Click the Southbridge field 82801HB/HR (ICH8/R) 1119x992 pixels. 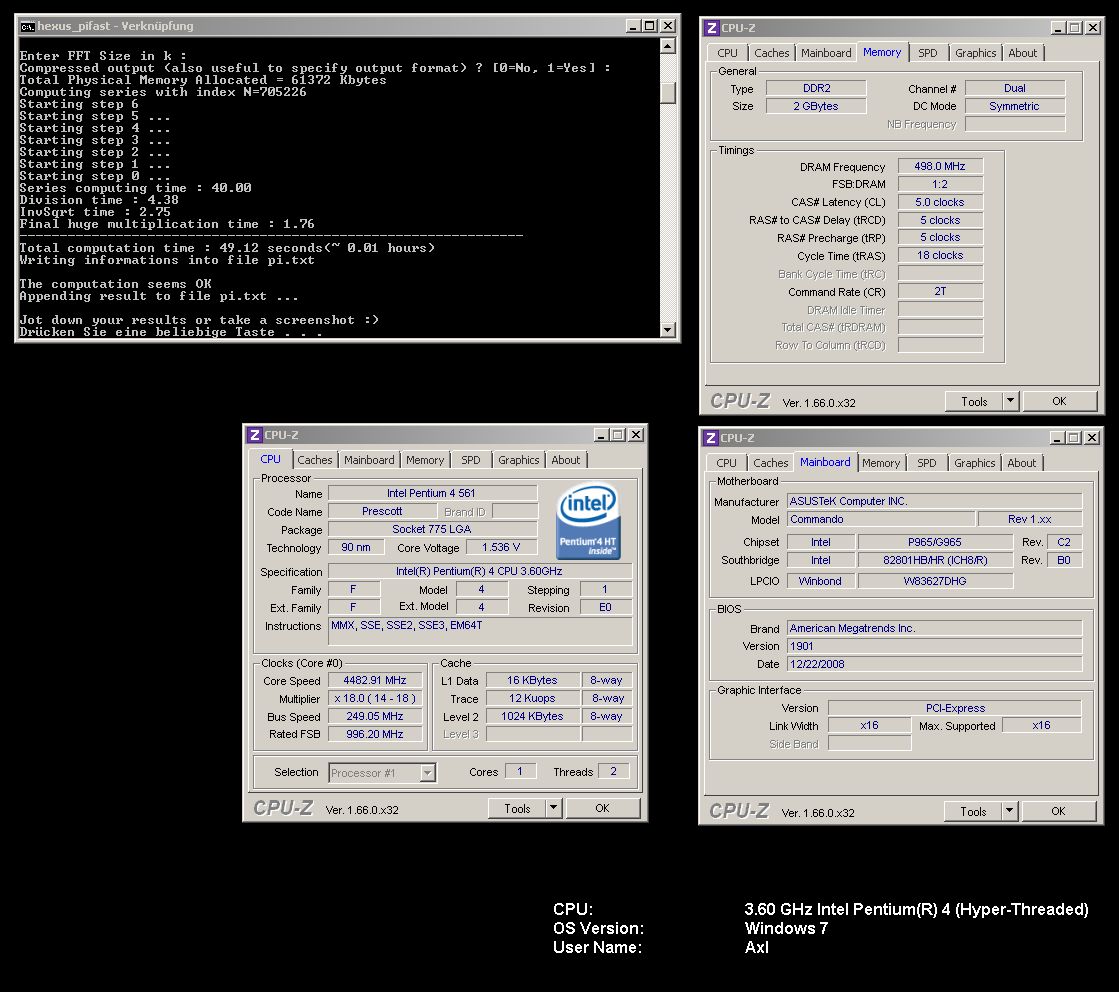pyautogui.click(x=935, y=561)
